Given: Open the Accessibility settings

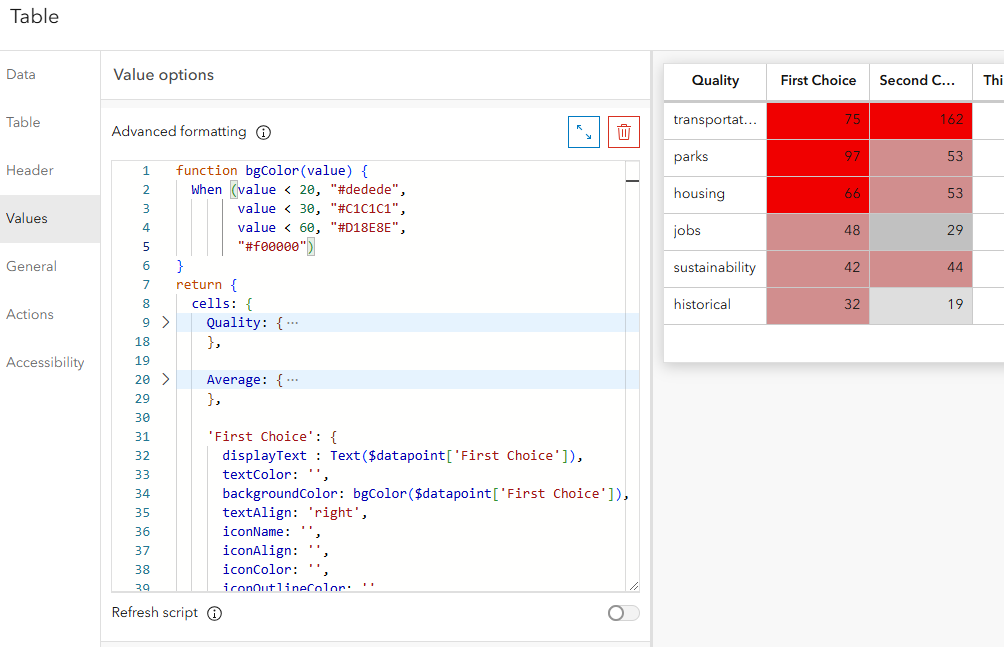Looking at the screenshot, I should pyautogui.click(x=45, y=362).
